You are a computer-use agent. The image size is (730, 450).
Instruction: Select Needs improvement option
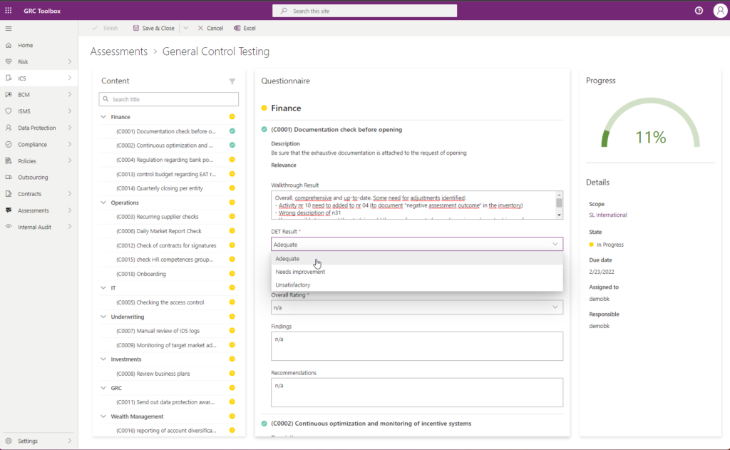417,272
